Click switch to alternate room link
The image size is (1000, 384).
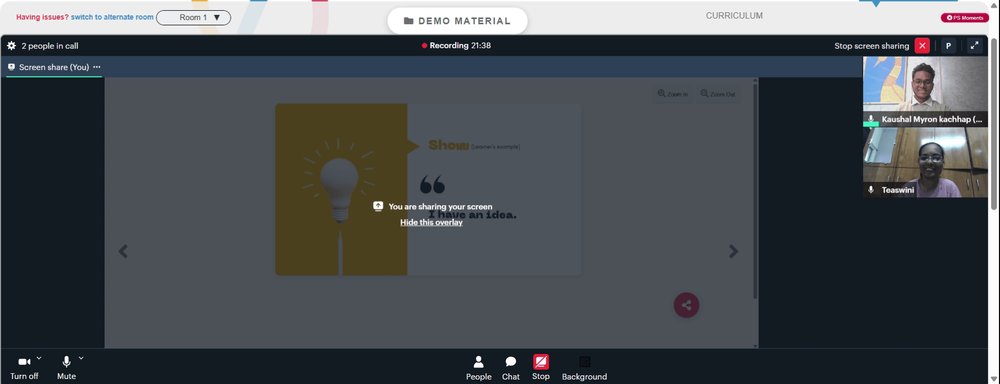[112, 17]
